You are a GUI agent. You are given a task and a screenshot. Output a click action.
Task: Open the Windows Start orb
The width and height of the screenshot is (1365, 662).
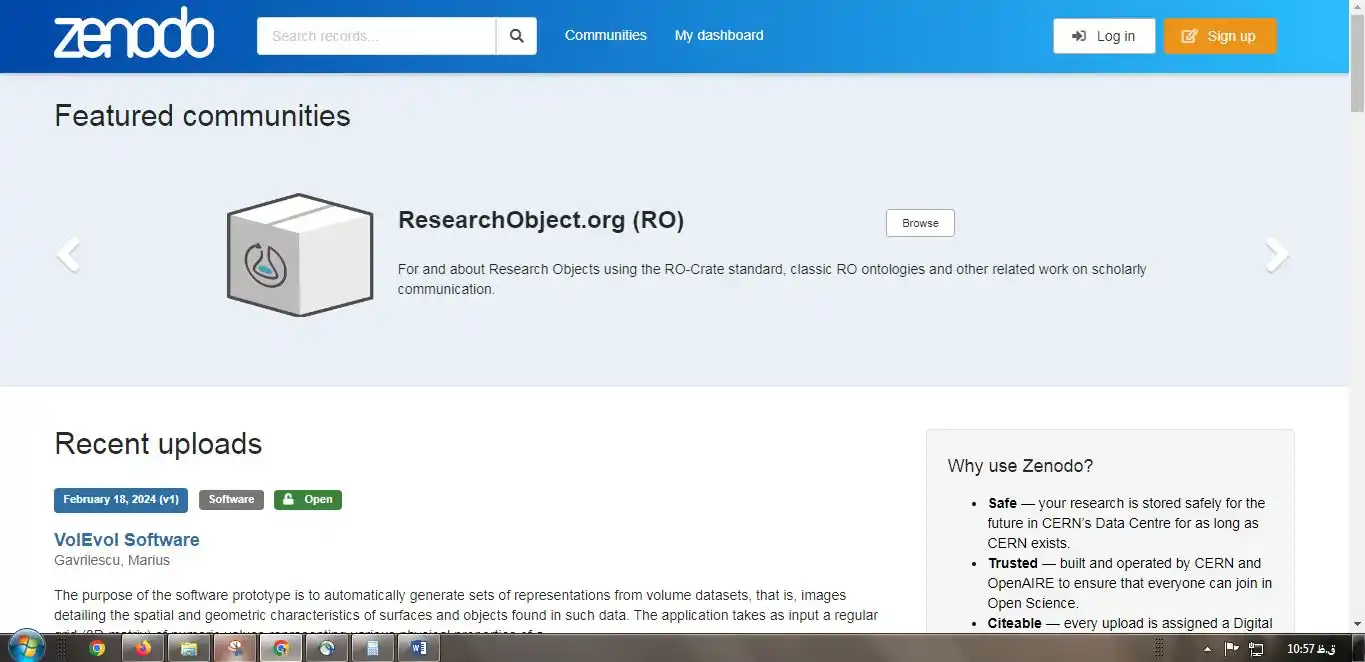point(25,647)
